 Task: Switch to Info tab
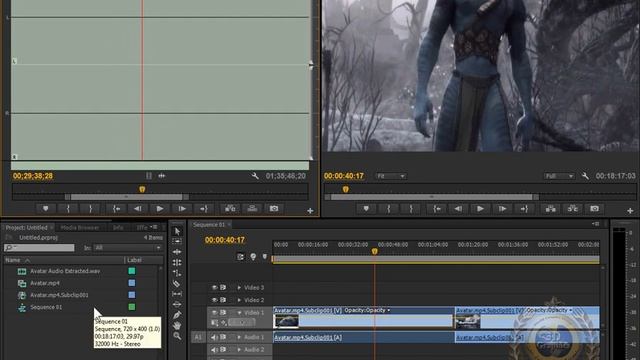[118, 227]
